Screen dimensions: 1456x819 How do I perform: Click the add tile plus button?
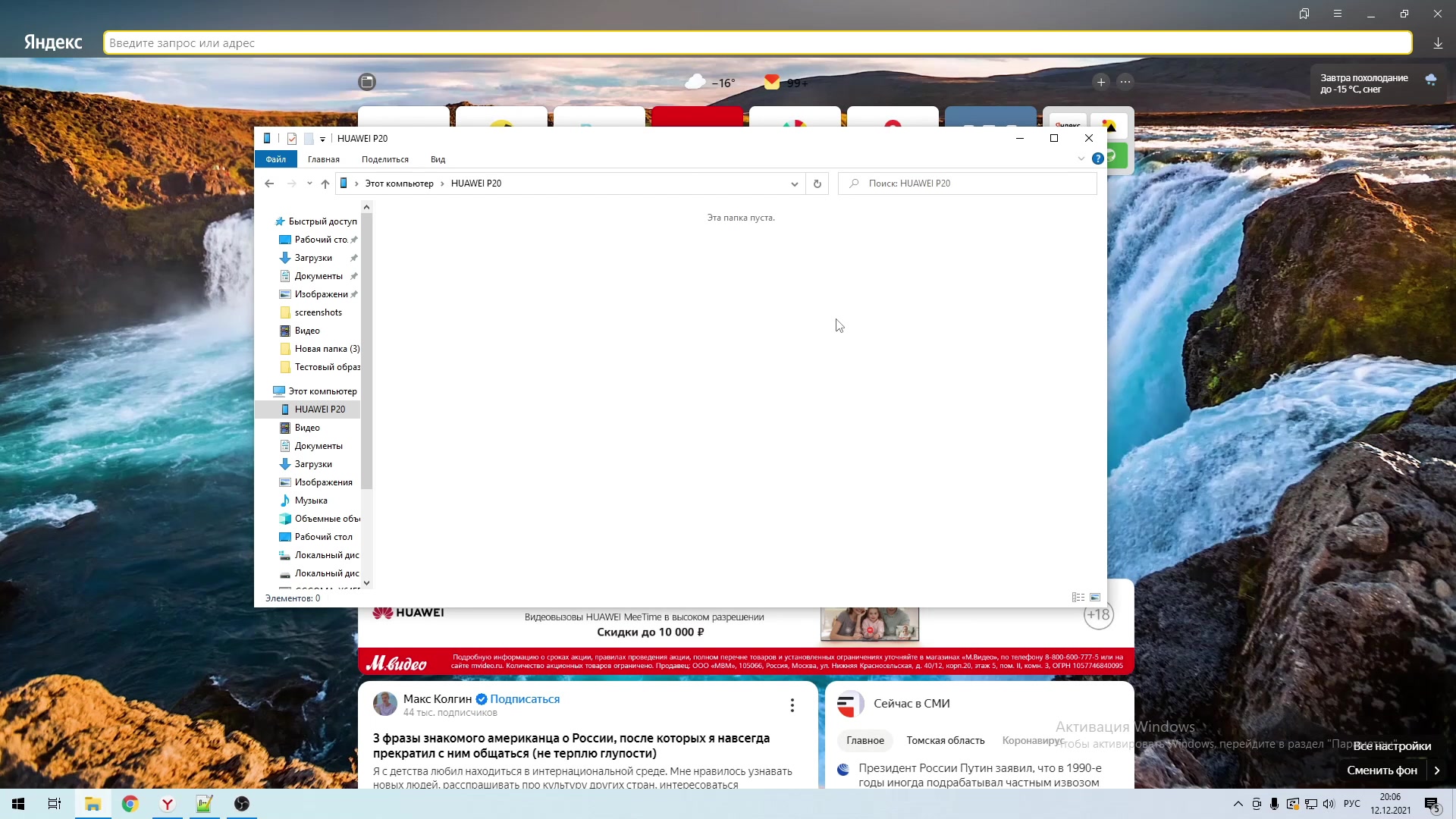tap(1101, 82)
